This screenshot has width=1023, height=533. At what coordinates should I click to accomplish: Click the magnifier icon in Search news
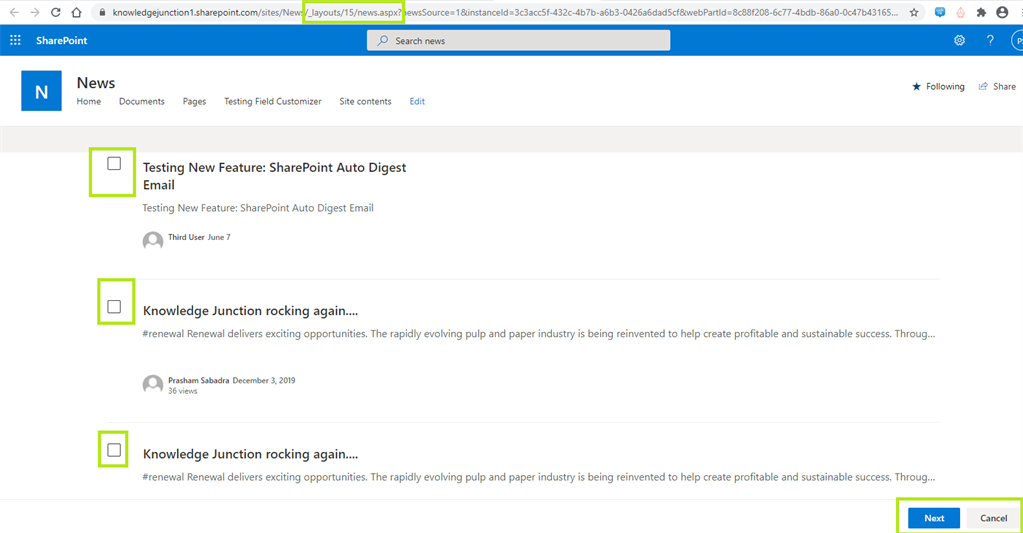[383, 40]
